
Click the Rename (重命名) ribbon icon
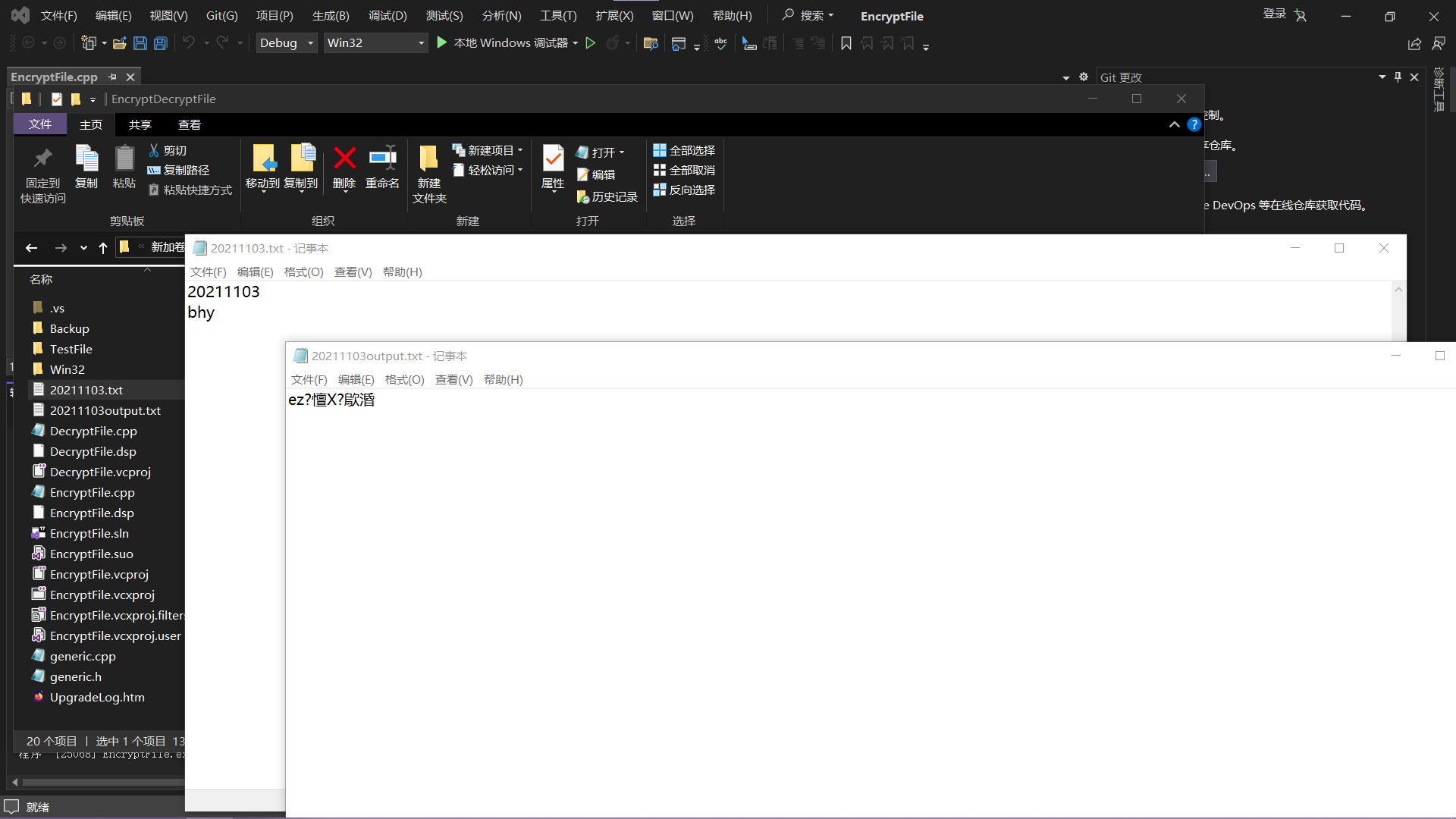382,158
